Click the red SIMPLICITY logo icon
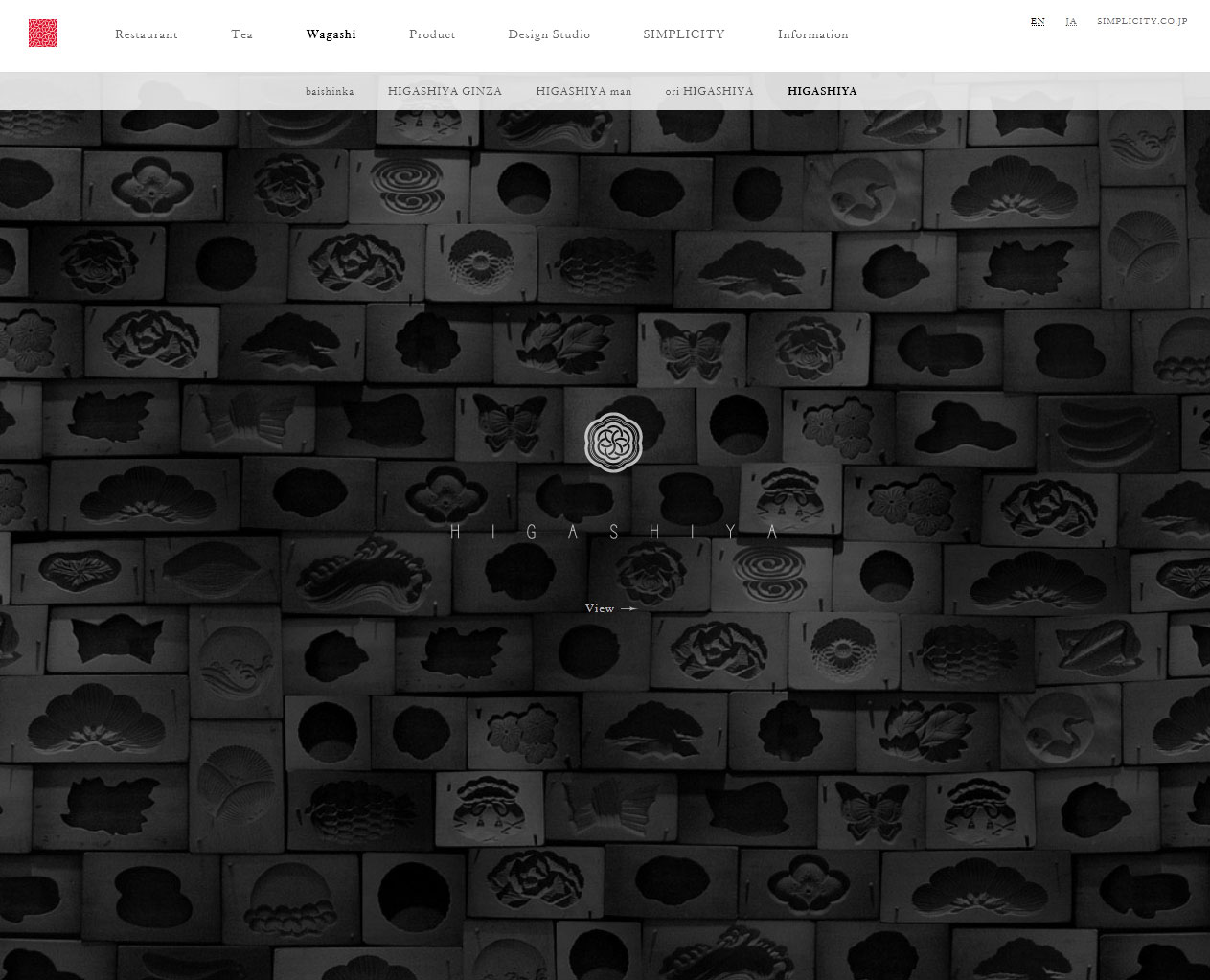Image resolution: width=1210 pixels, height=980 pixels. pyautogui.click(x=42, y=34)
